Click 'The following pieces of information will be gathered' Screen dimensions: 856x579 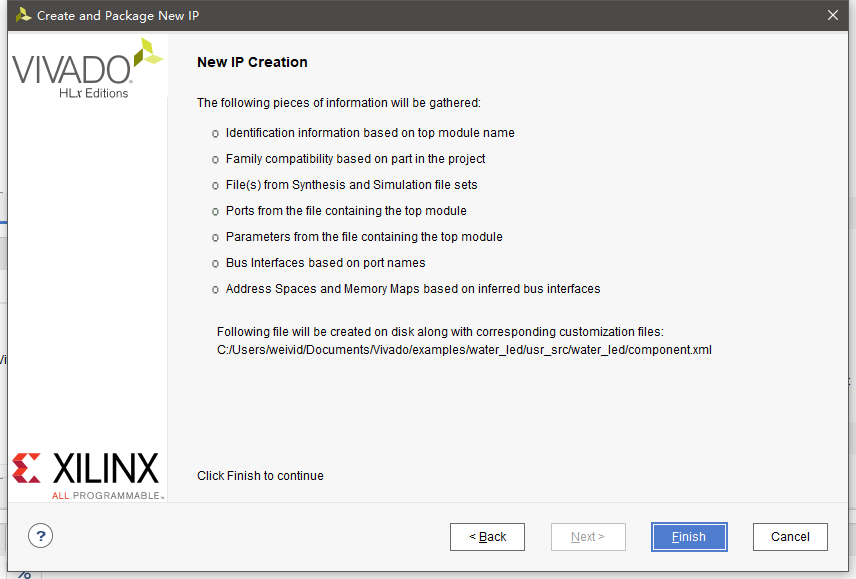338,103
